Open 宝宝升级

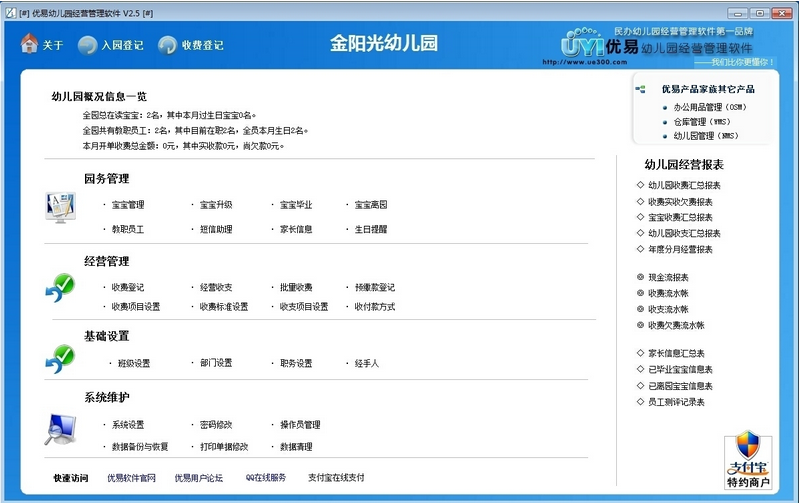coord(216,205)
